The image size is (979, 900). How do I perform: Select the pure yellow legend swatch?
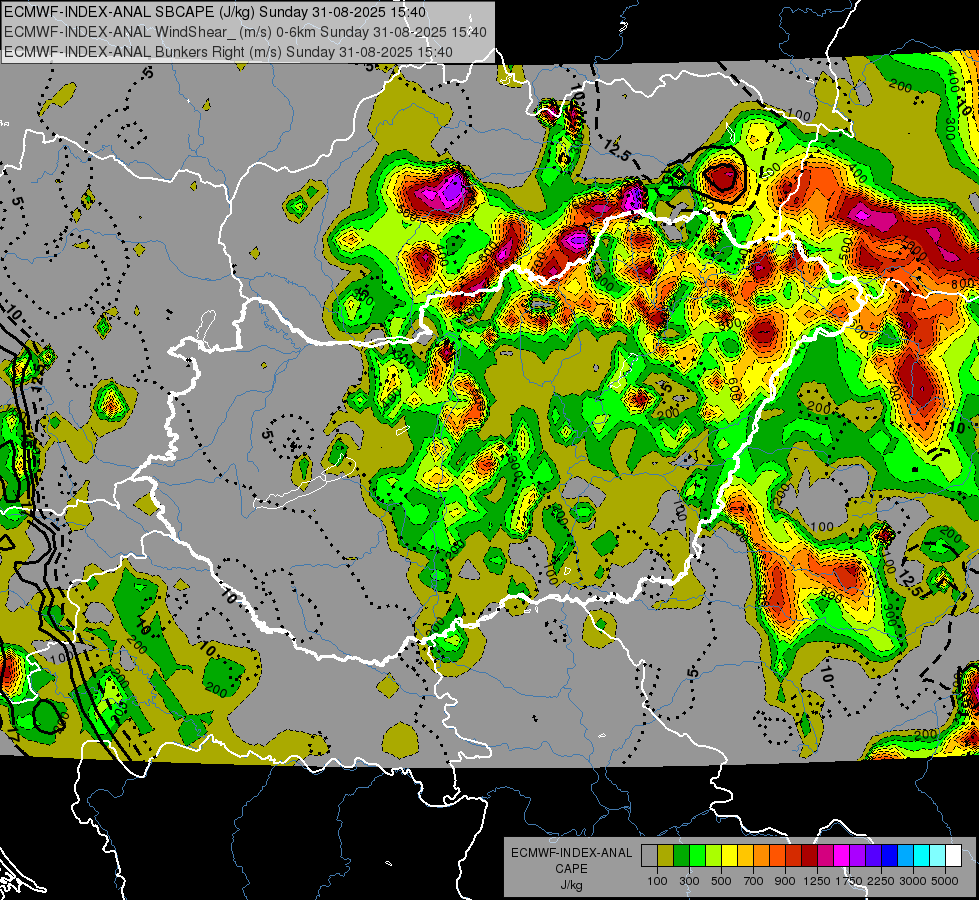click(x=729, y=856)
